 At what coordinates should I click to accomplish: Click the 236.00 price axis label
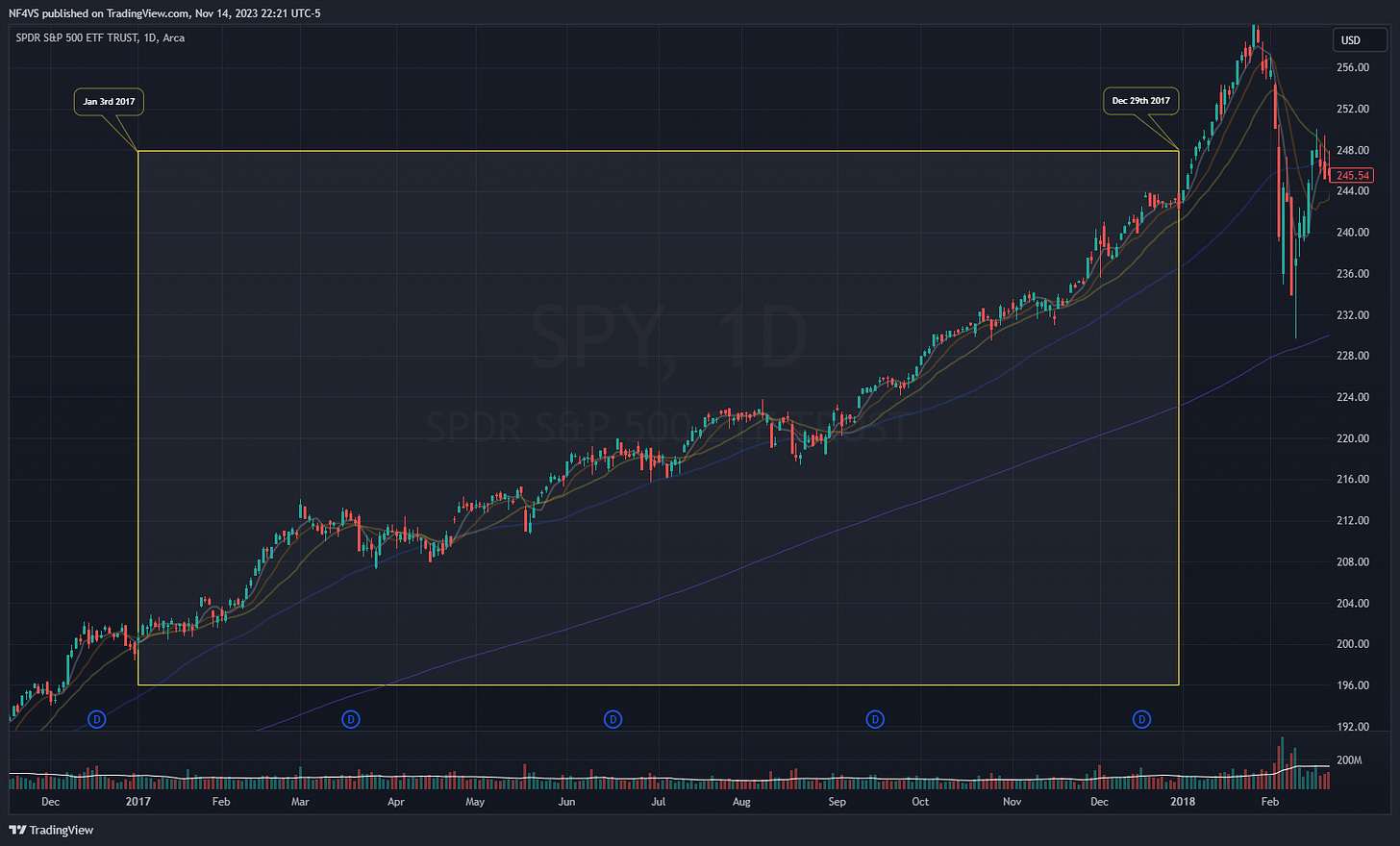(1352, 274)
